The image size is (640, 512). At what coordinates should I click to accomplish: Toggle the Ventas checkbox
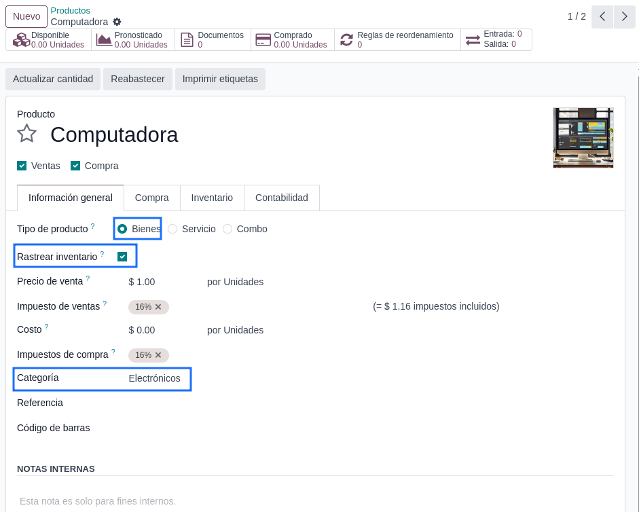pyautogui.click(x=22, y=166)
